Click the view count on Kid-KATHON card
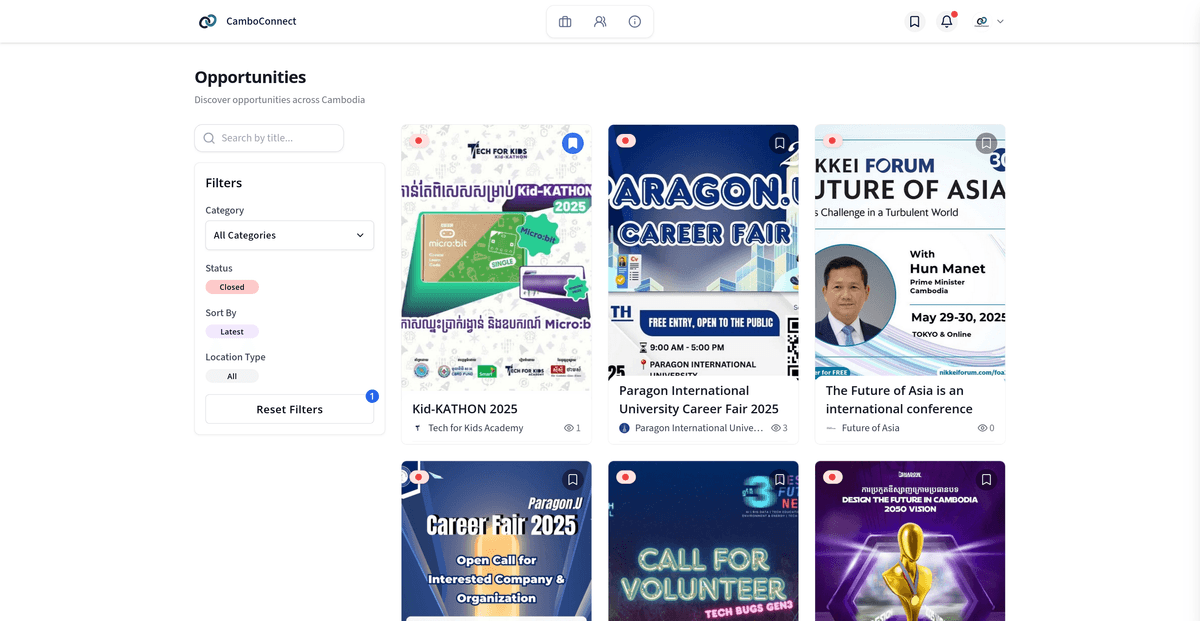 coord(572,428)
